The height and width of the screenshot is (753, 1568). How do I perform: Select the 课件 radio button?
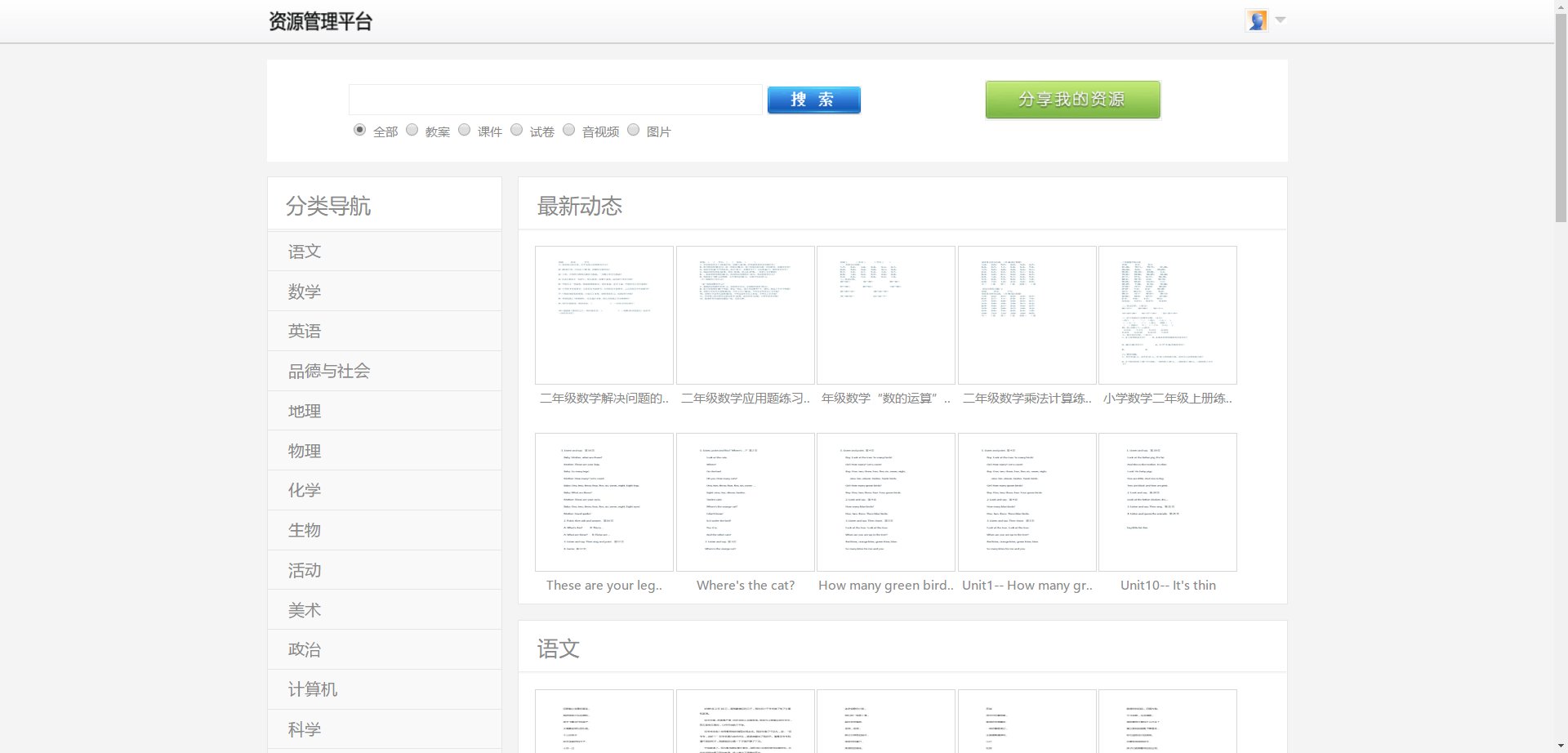point(464,130)
